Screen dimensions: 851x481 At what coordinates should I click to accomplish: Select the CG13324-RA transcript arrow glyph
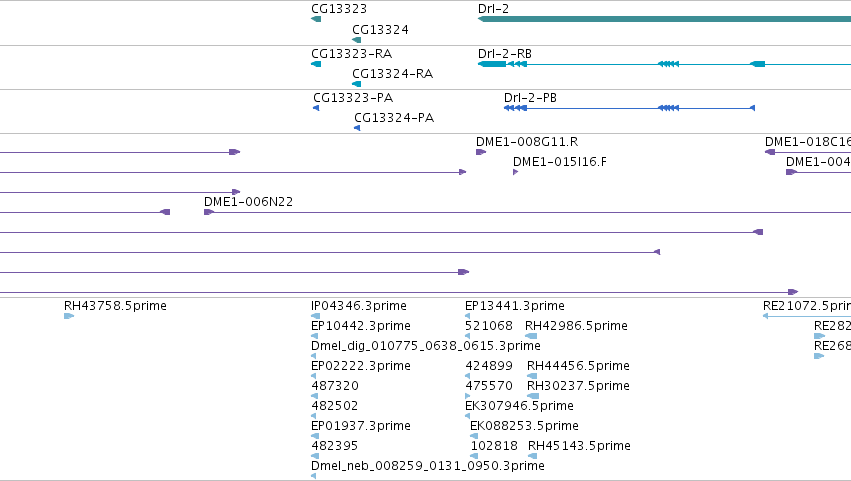(357, 84)
